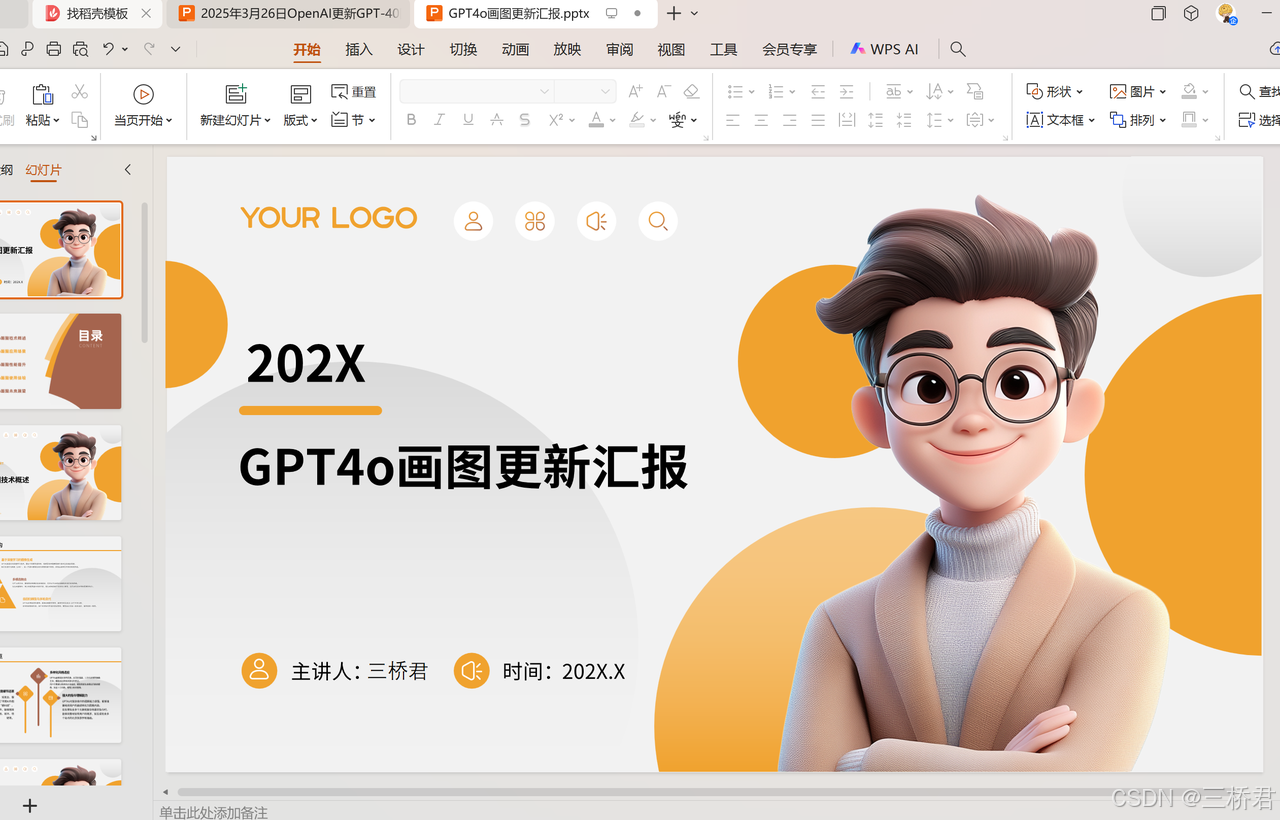Select the 技术概述 slide thumbnail

[x=60, y=472]
